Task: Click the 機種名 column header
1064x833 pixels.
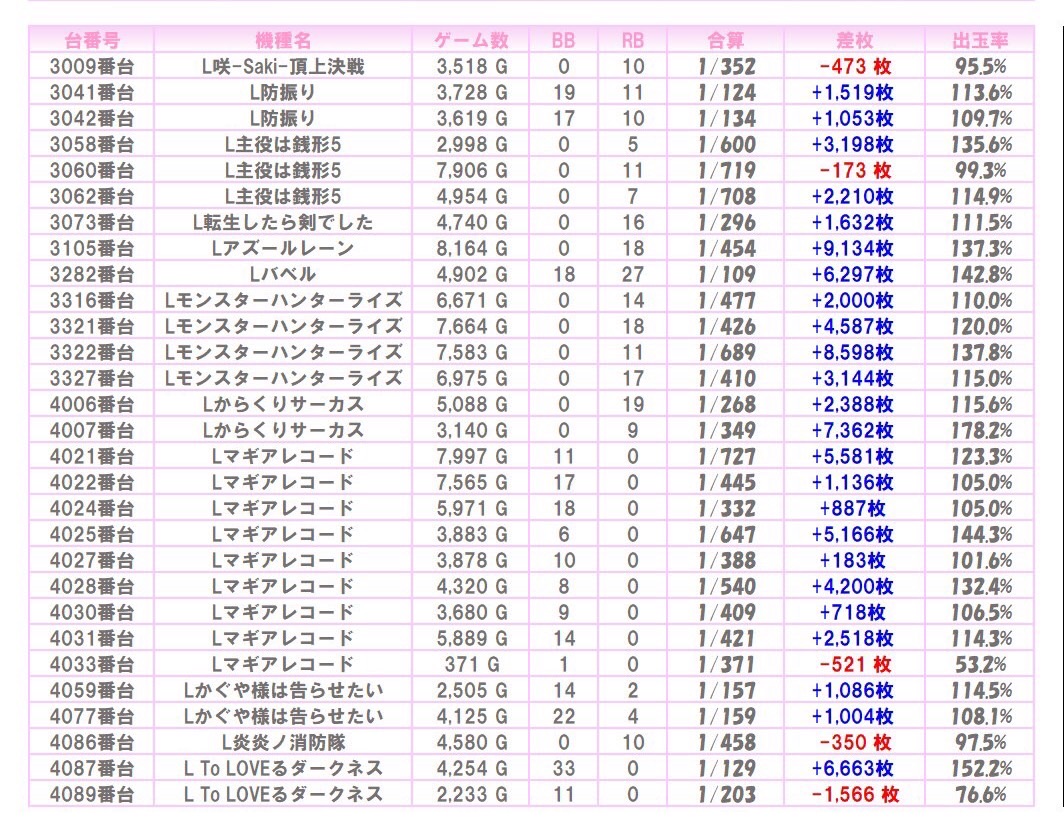Action: coord(283,41)
